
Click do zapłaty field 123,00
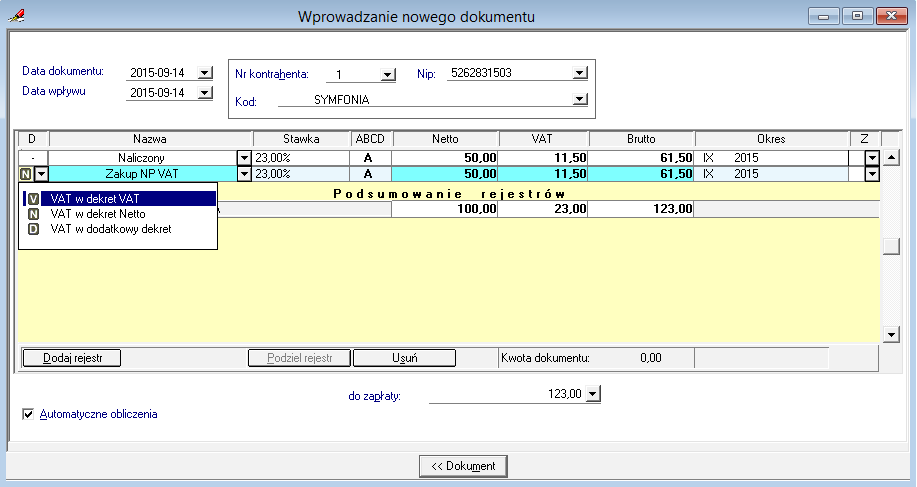pyautogui.click(x=506, y=394)
